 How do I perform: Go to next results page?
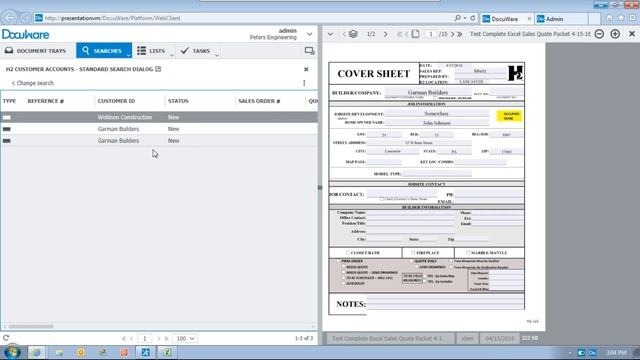(158, 338)
